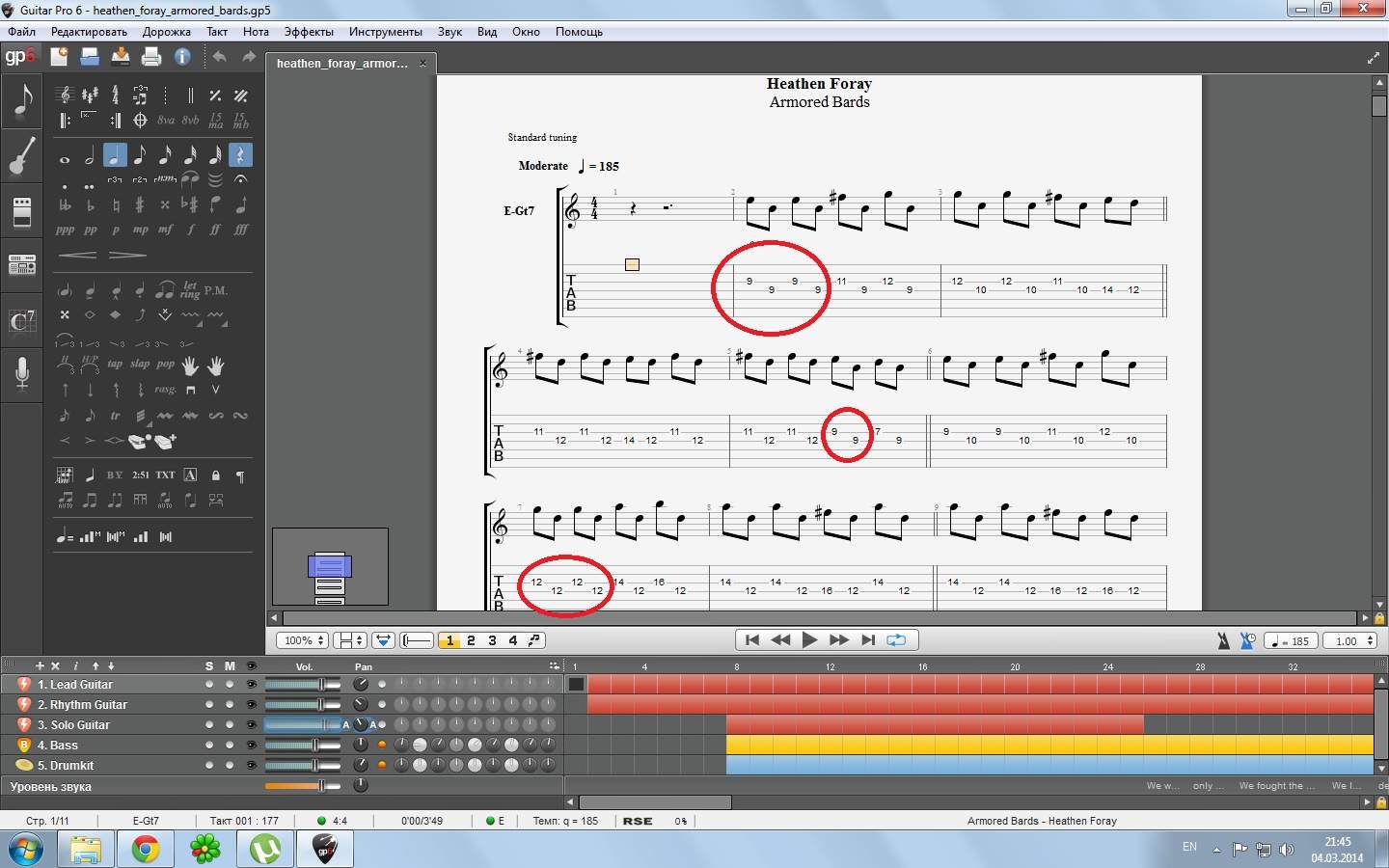Open the Редактировать menu
Screen dimensions: 1389x868
[89, 32]
